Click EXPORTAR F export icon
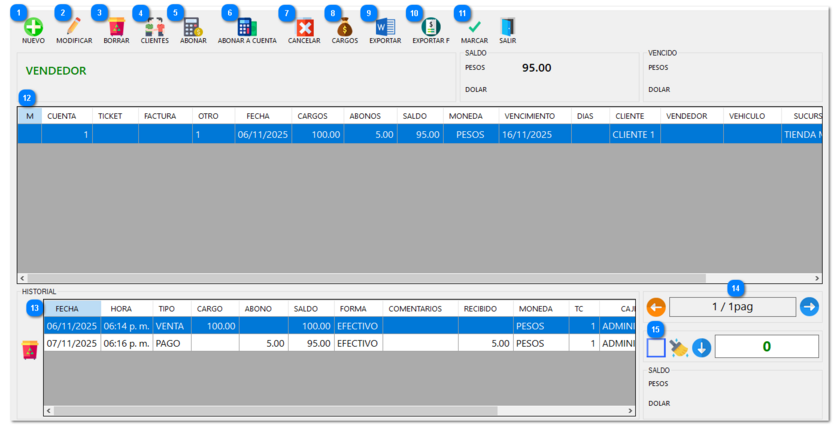Image resolution: width=834 pixels, height=426 pixels. pos(431,27)
